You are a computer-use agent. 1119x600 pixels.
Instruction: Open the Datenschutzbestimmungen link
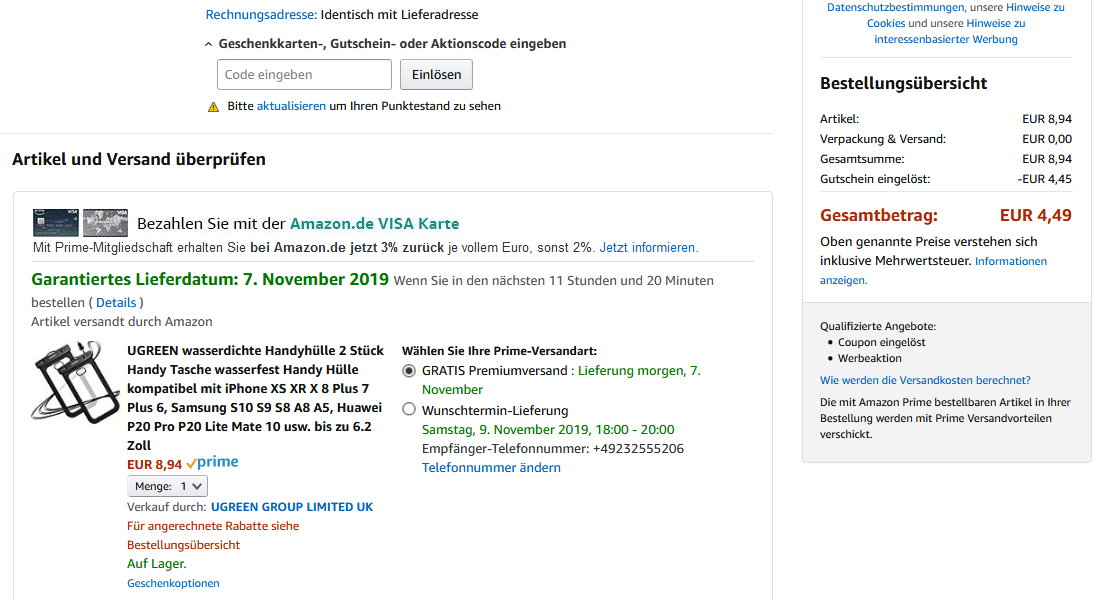888,7
